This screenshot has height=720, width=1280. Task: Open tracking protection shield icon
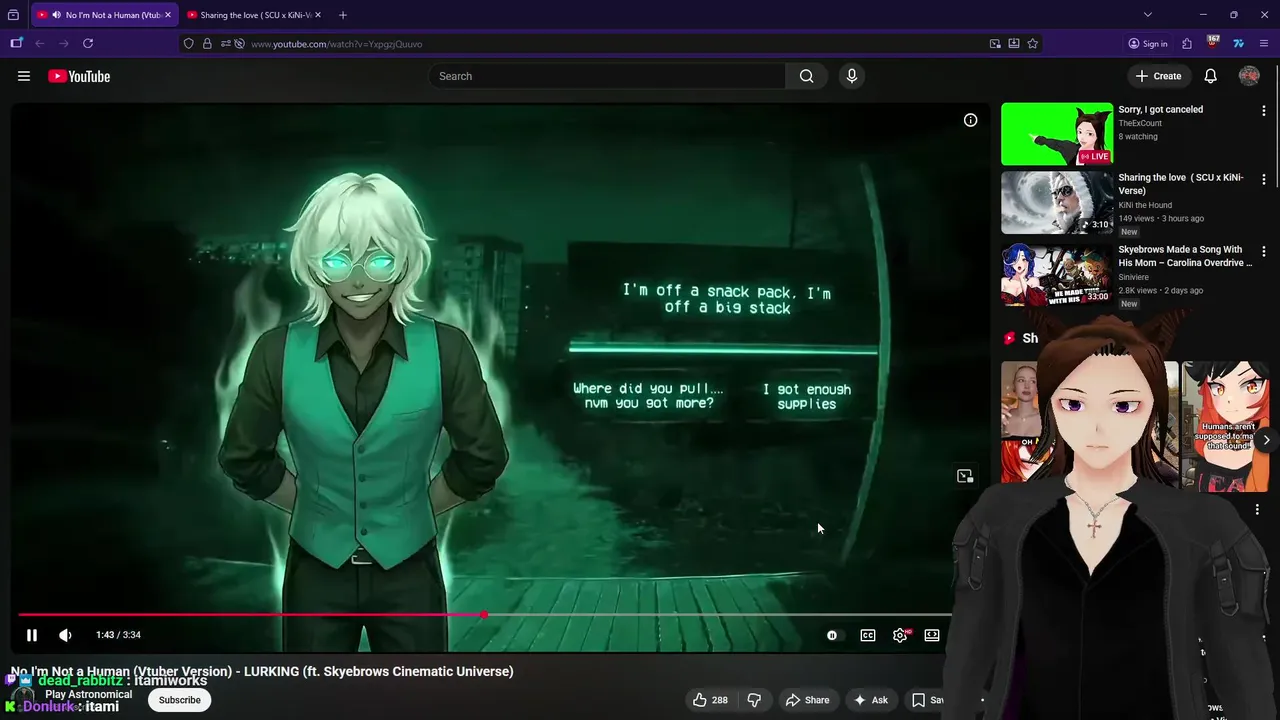tap(189, 44)
